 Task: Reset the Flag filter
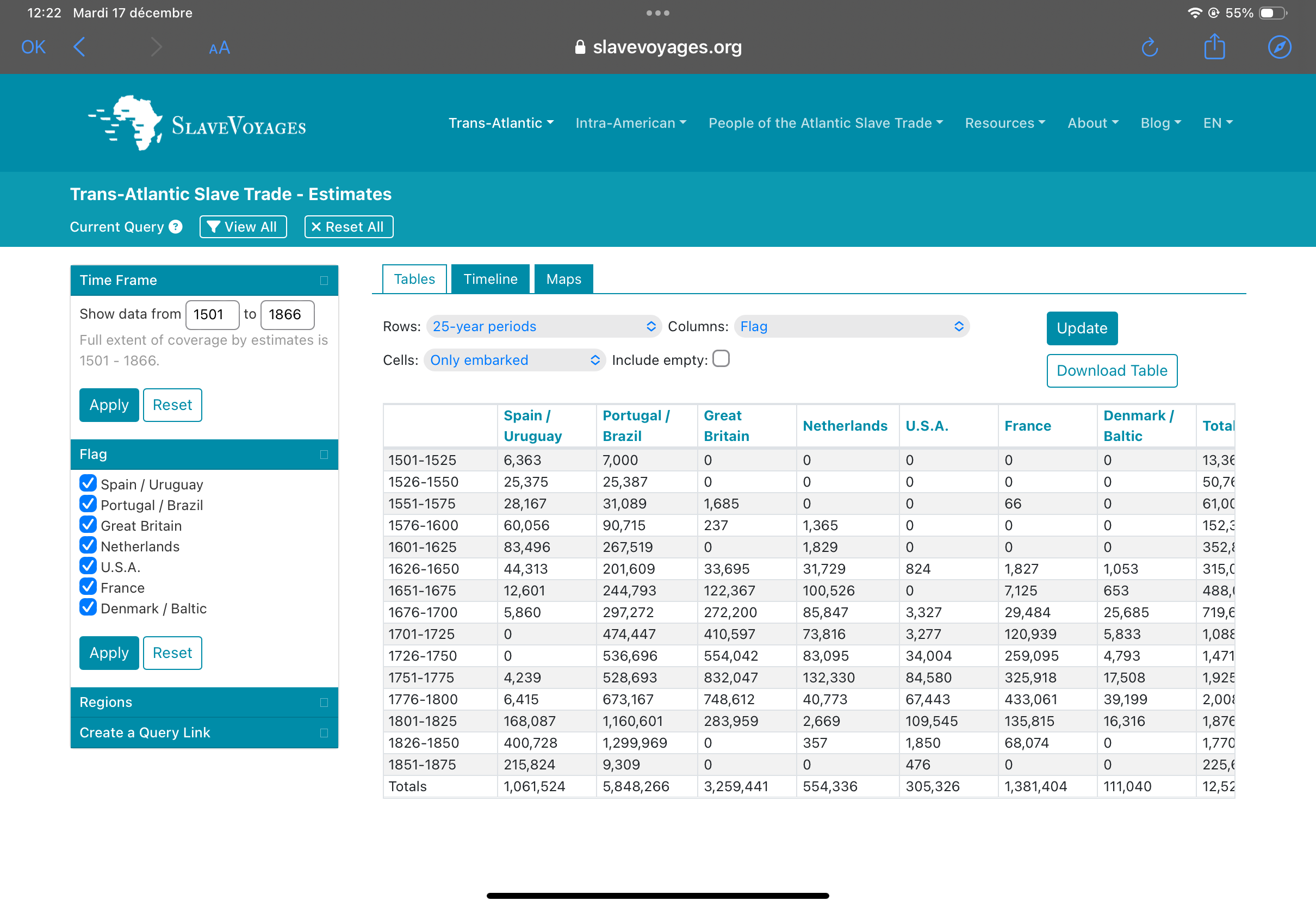click(172, 653)
